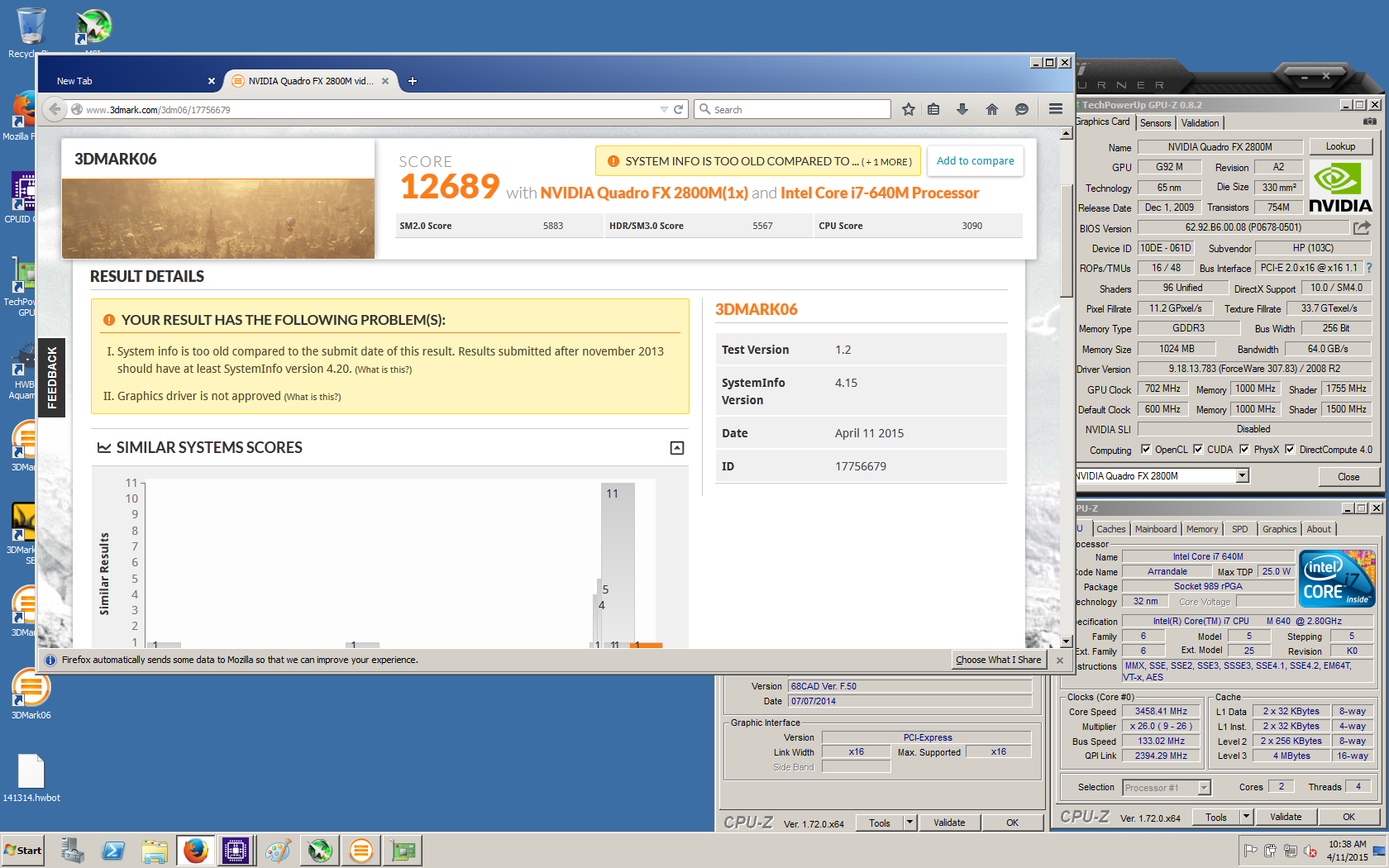Reload the 3dmark page
This screenshot has height=868, width=1389.
coord(678,109)
